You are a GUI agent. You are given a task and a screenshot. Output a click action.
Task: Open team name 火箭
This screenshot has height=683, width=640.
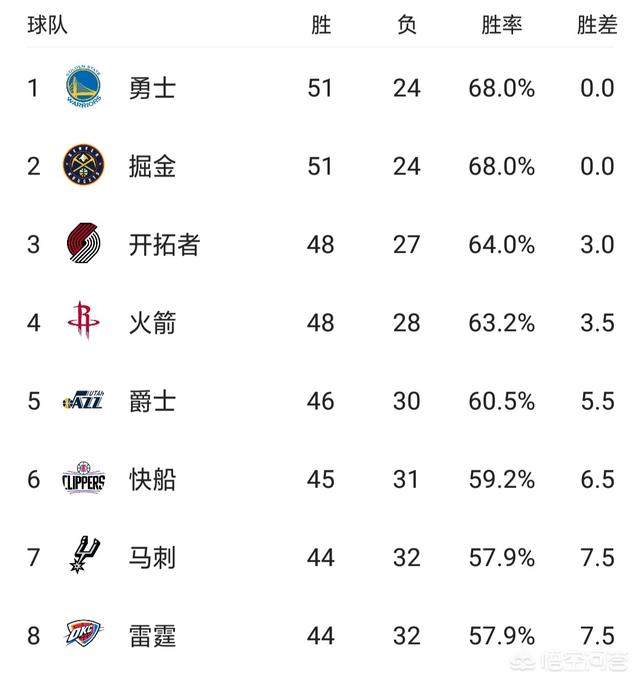pyautogui.click(x=152, y=323)
